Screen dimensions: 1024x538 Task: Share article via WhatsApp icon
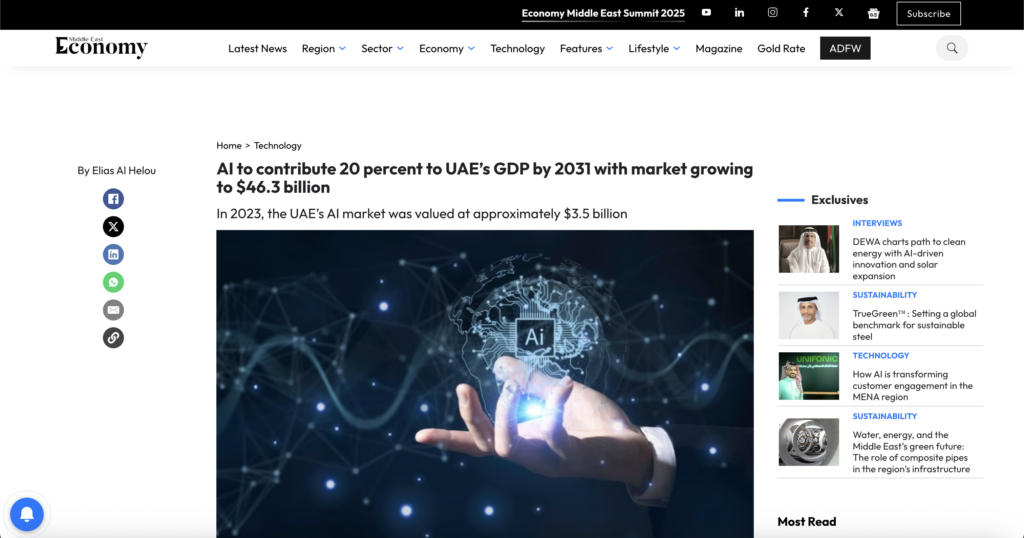[x=113, y=282]
